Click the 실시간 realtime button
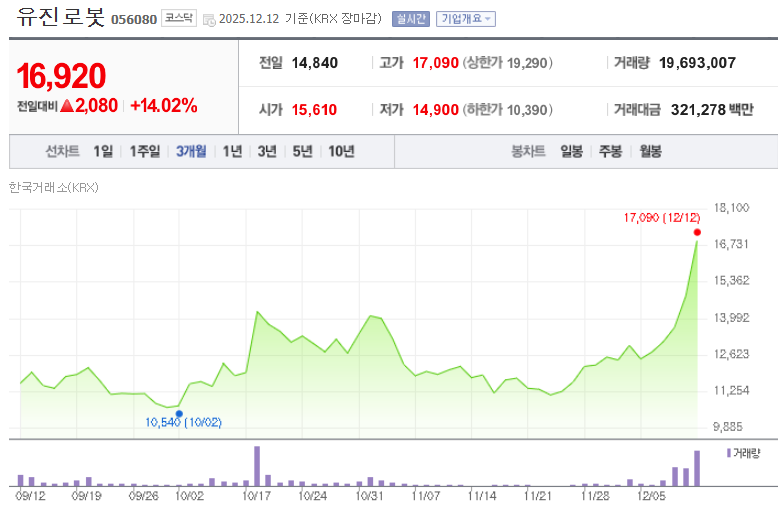This screenshot has height=506, width=778. click(x=411, y=19)
